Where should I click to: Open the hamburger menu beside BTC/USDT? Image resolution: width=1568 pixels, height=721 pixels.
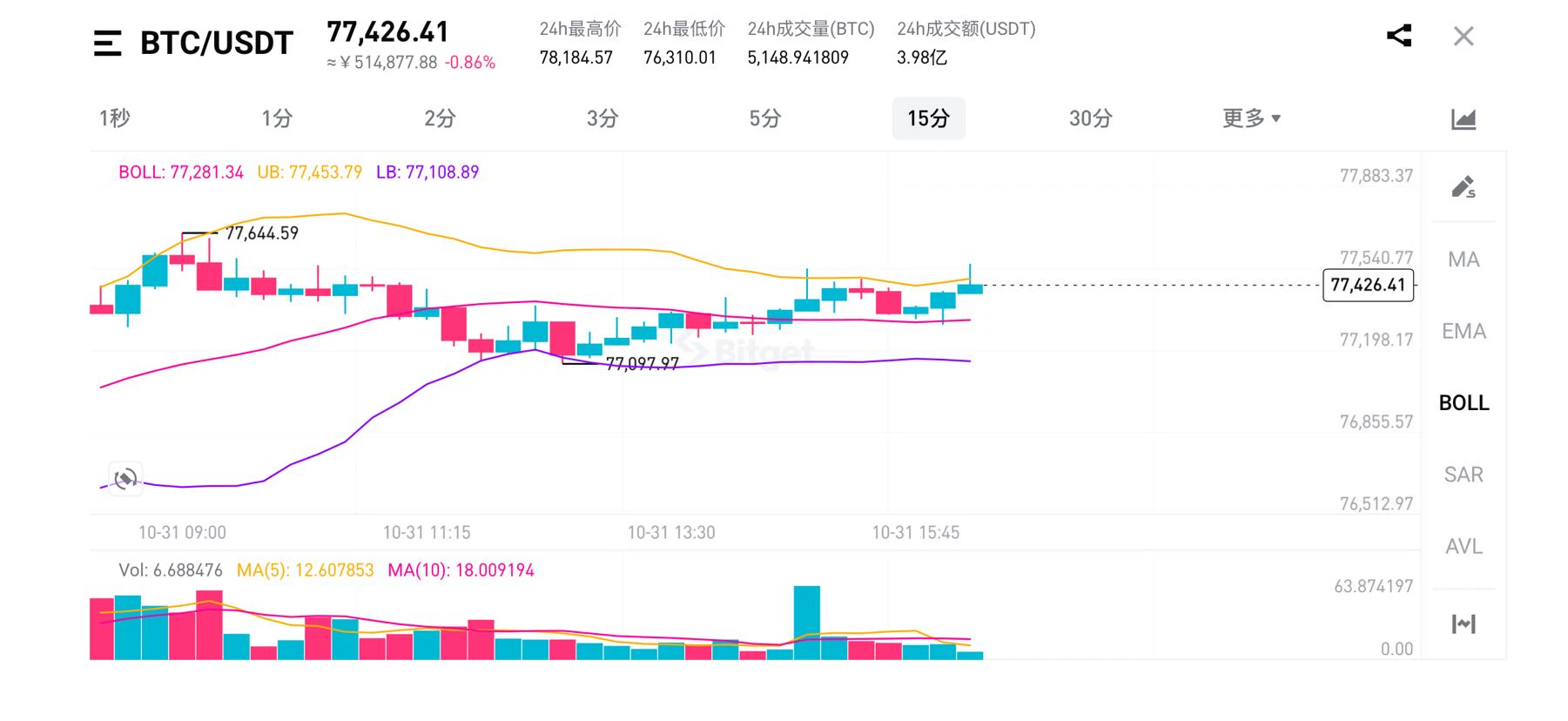107,43
